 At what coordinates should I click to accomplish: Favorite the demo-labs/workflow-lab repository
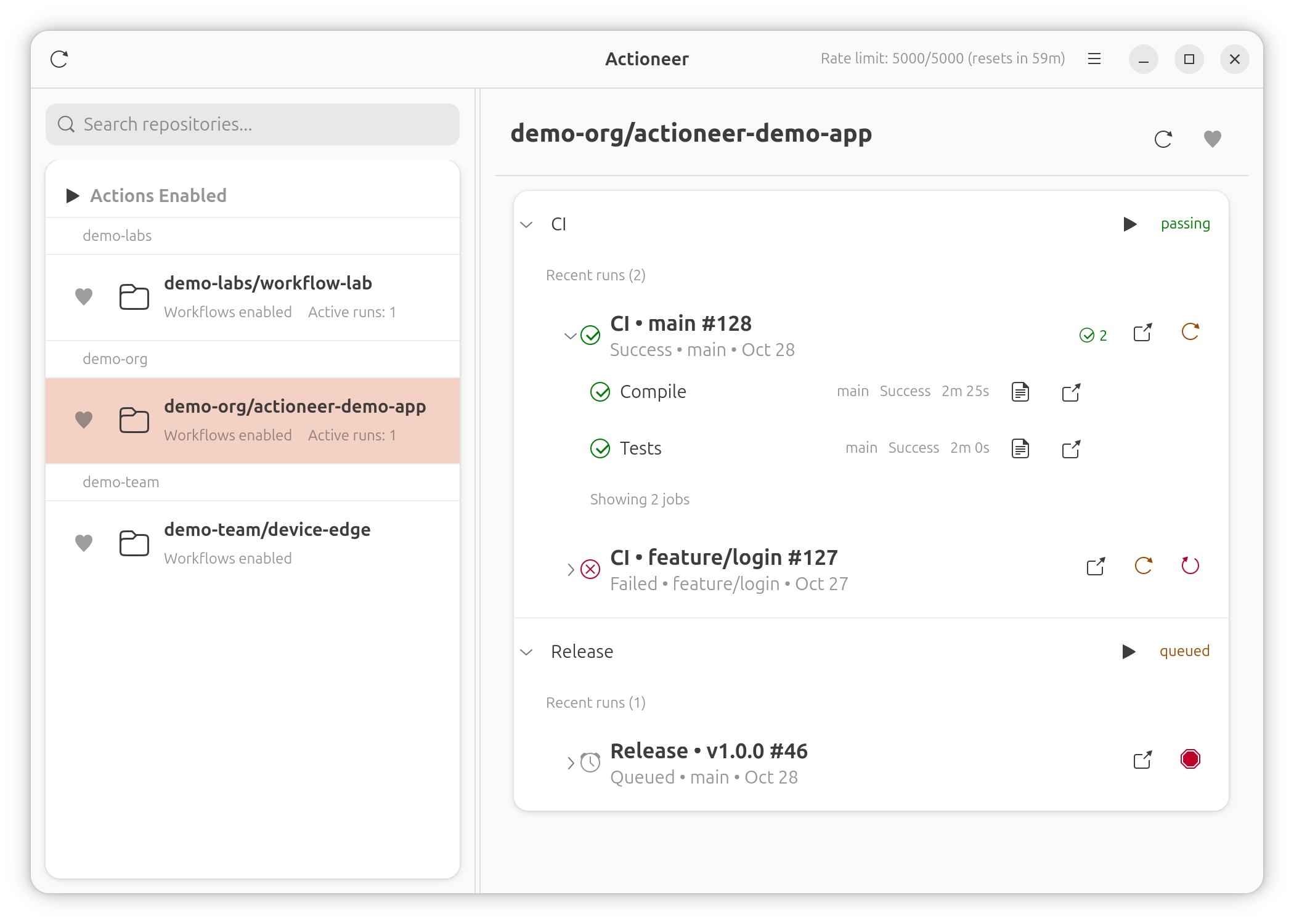(84, 296)
